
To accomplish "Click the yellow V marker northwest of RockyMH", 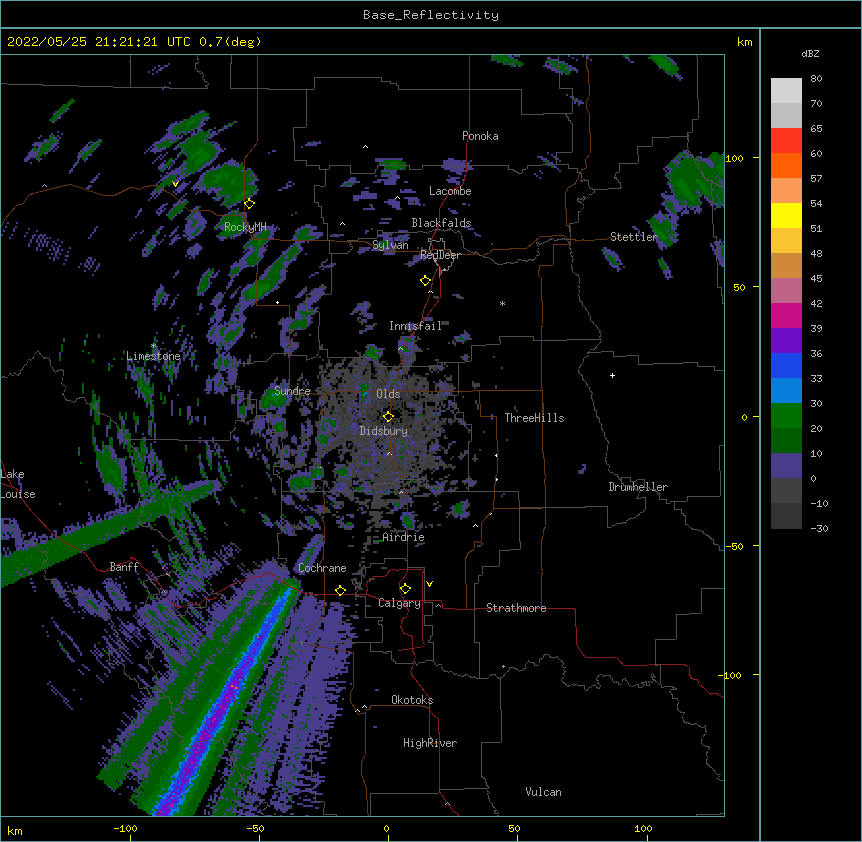I will [x=175, y=184].
